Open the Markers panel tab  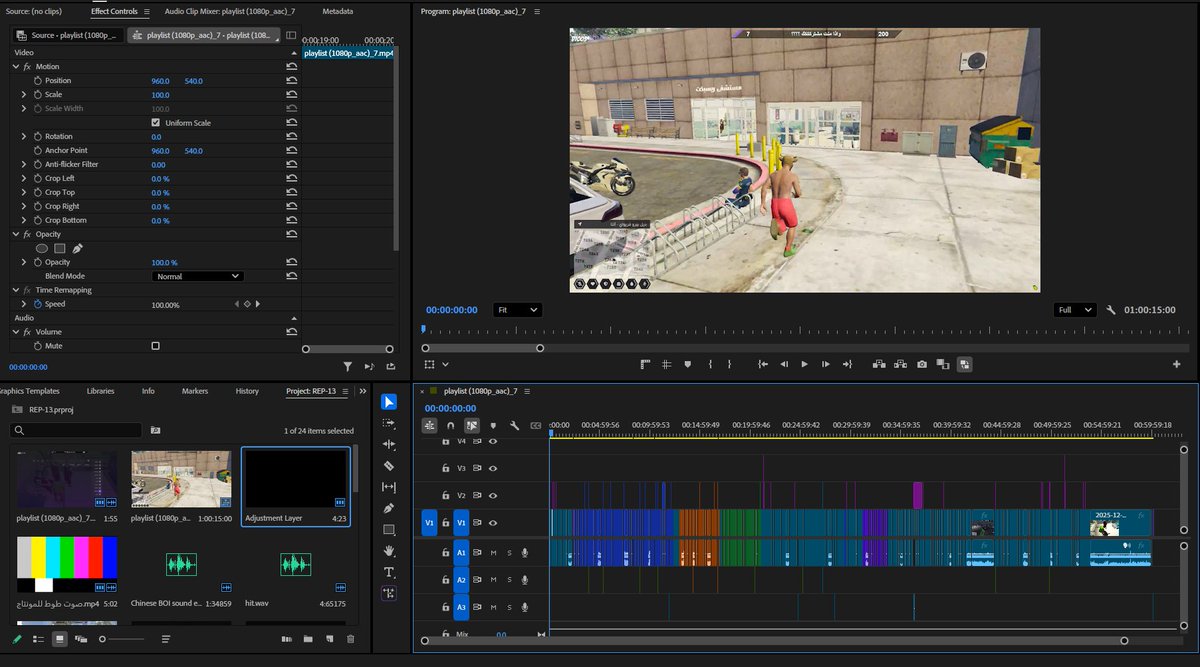pyautogui.click(x=195, y=391)
